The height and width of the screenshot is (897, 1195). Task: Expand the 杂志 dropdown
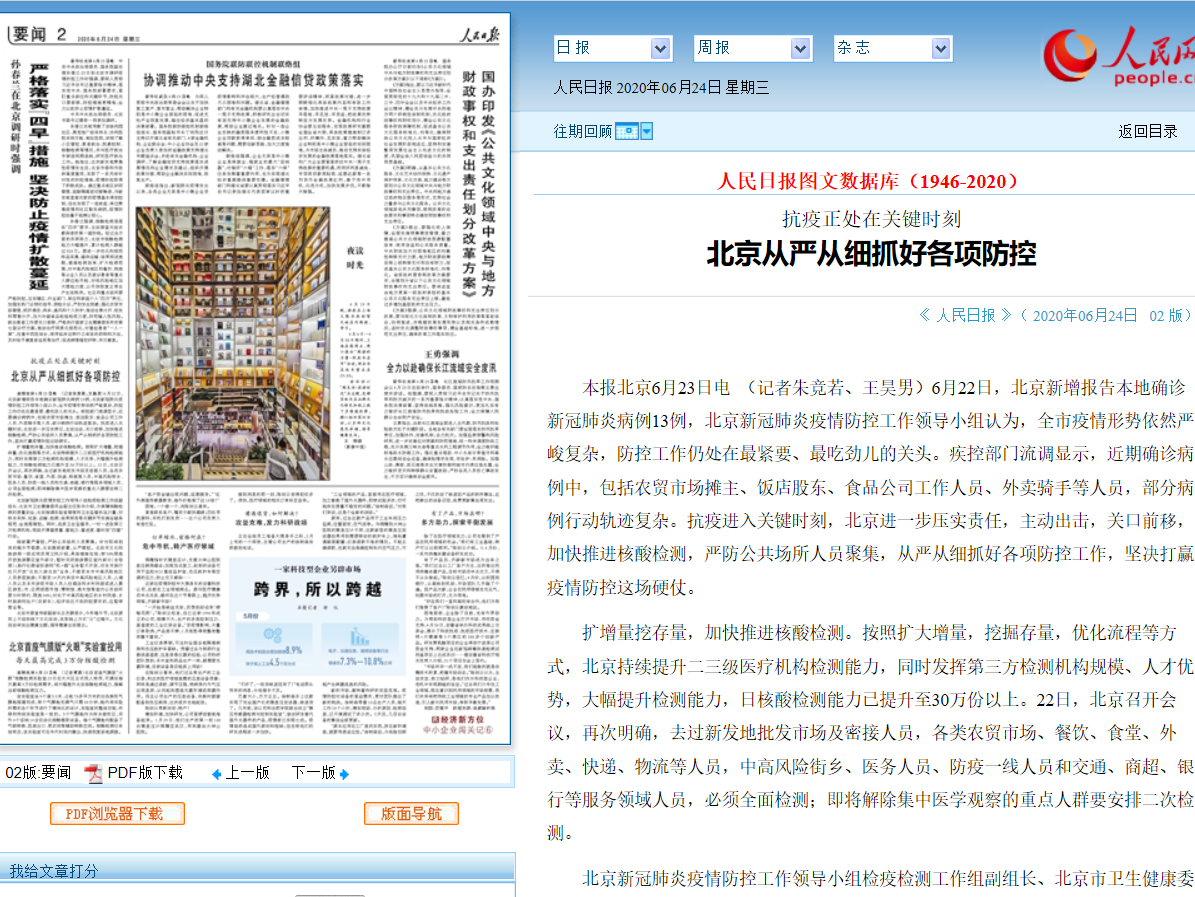click(x=892, y=48)
